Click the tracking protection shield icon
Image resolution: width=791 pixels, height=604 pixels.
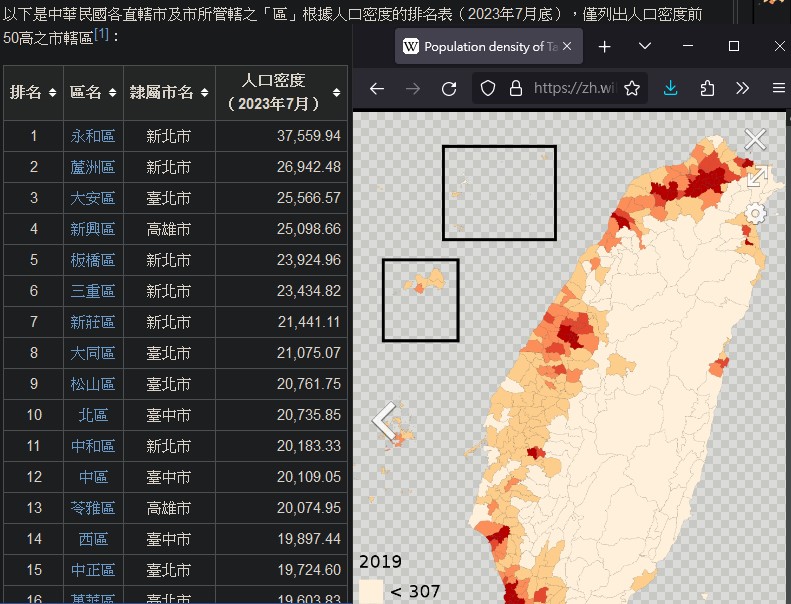[x=488, y=88]
